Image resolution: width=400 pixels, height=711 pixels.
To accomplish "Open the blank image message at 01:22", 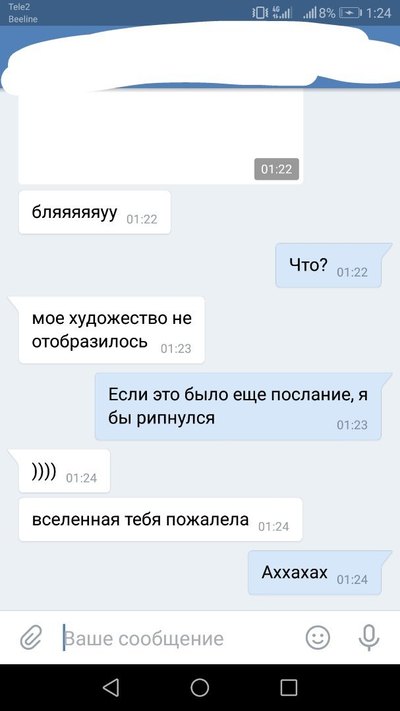I will point(161,136).
